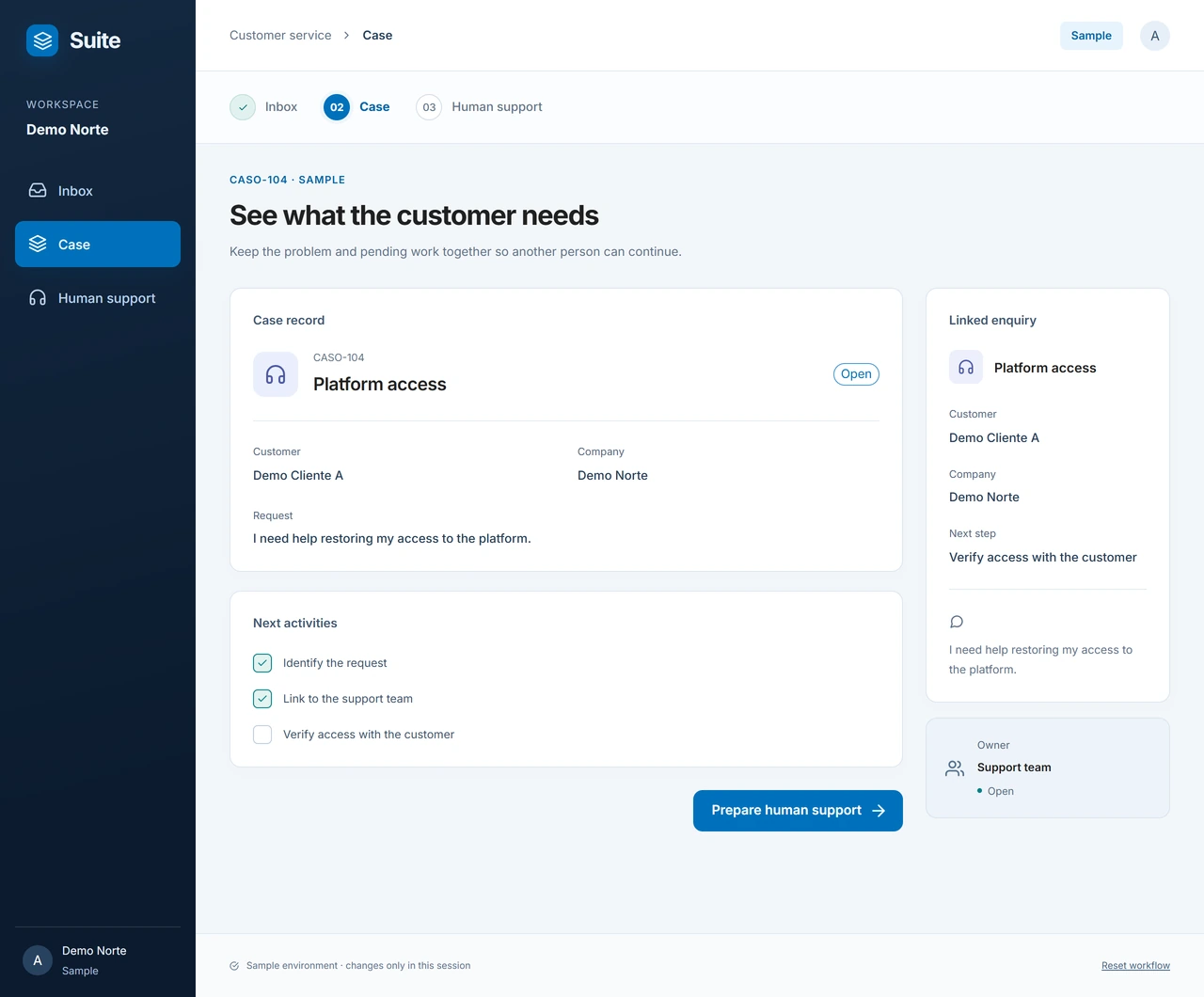The image size is (1204, 997).
Task: Click the Open status badge
Action: [856, 374]
